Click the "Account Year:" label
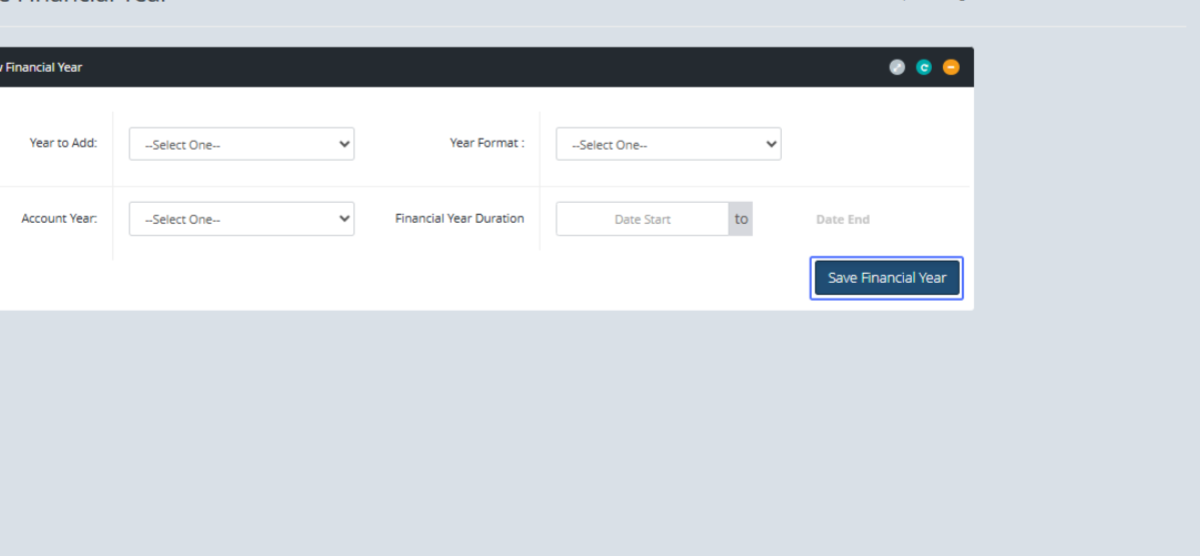The height and width of the screenshot is (556, 1200). (x=59, y=218)
